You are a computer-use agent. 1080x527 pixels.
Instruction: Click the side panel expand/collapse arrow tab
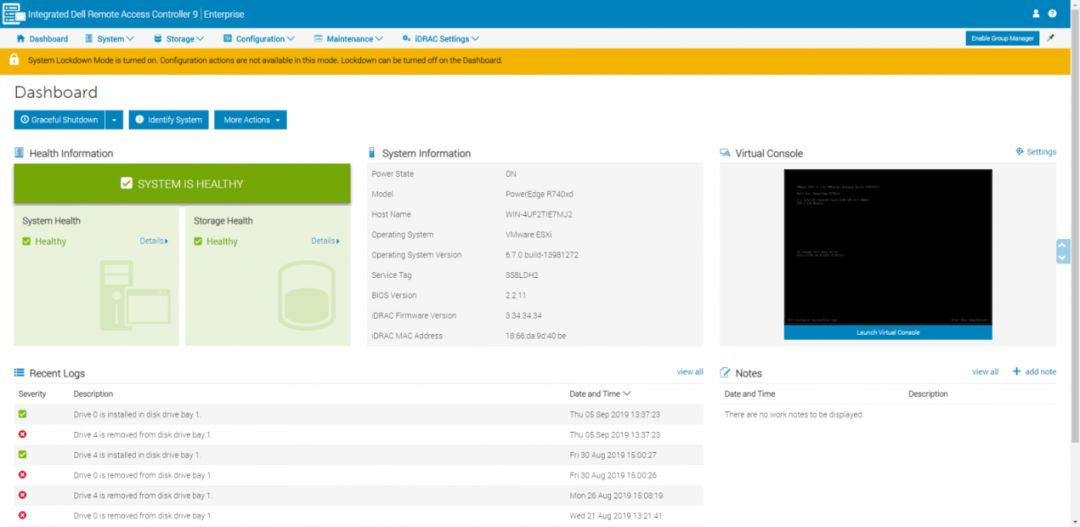click(1063, 251)
